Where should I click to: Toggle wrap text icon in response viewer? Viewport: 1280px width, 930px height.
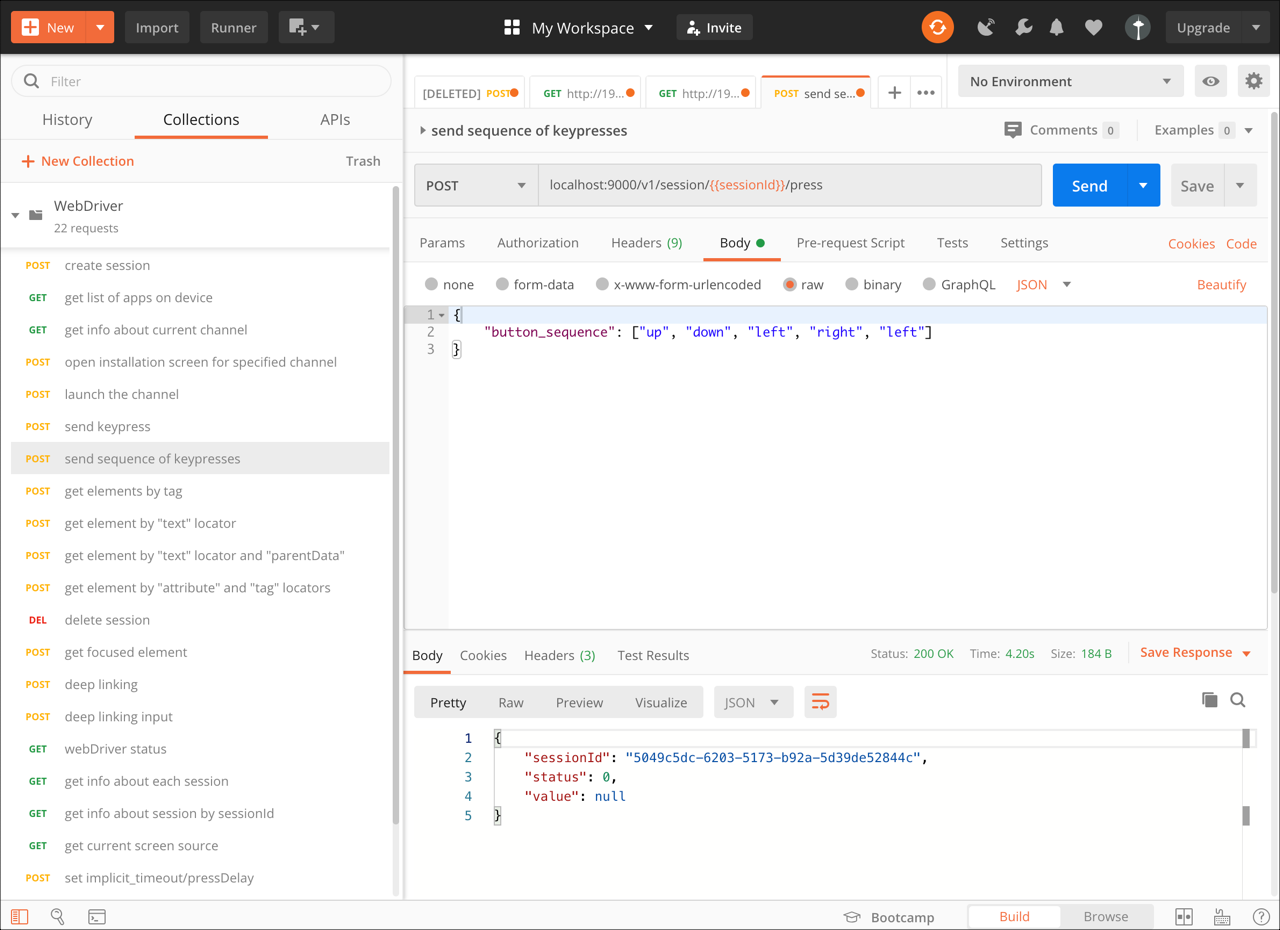click(820, 701)
